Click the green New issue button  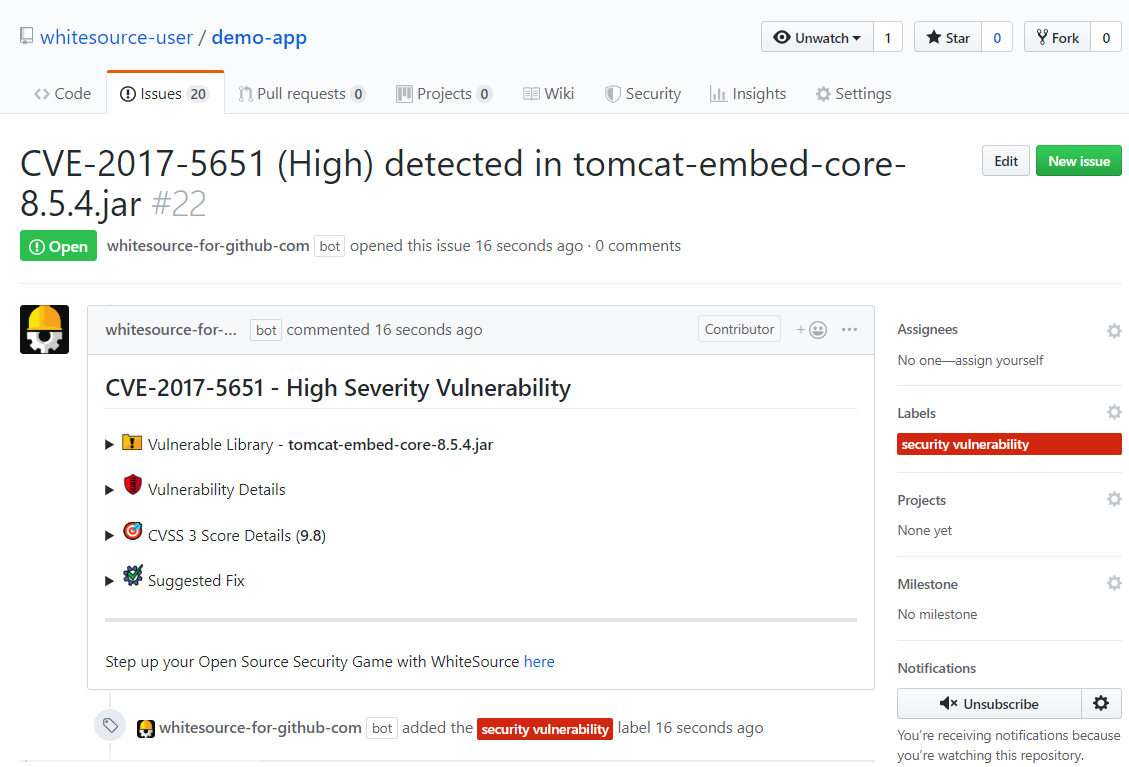pyautogui.click(x=1078, y=161)
